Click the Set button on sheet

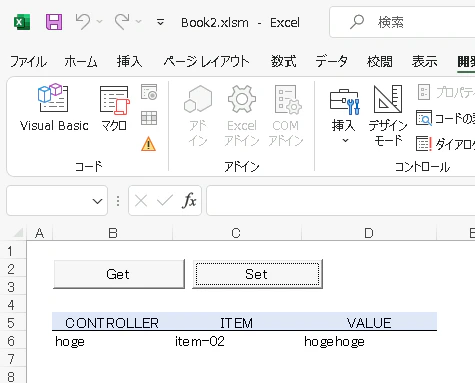pyautogui.click(x=257, y=274)
